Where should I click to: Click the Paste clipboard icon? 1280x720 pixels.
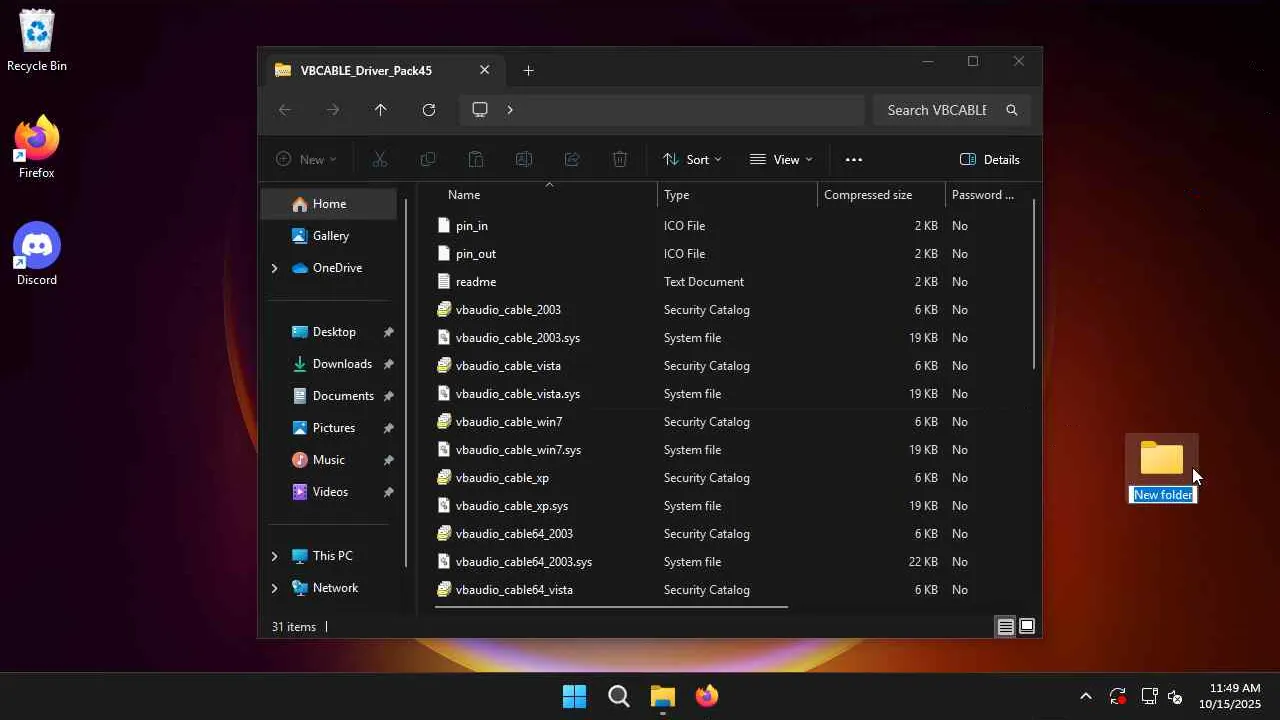pyautogui.click(x=476, y=160)
